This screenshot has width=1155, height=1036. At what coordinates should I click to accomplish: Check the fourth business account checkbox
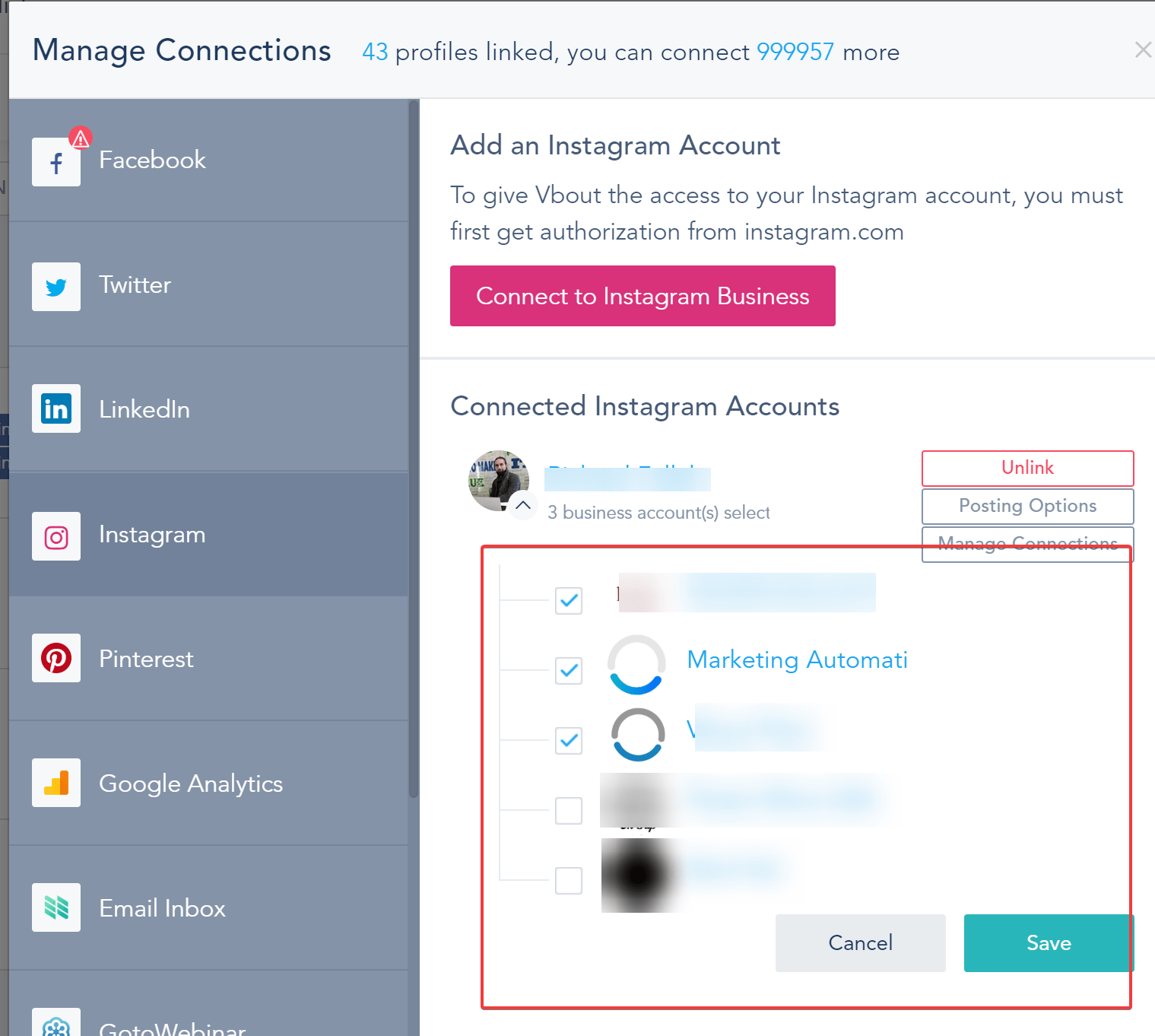(x=569, y=811)
